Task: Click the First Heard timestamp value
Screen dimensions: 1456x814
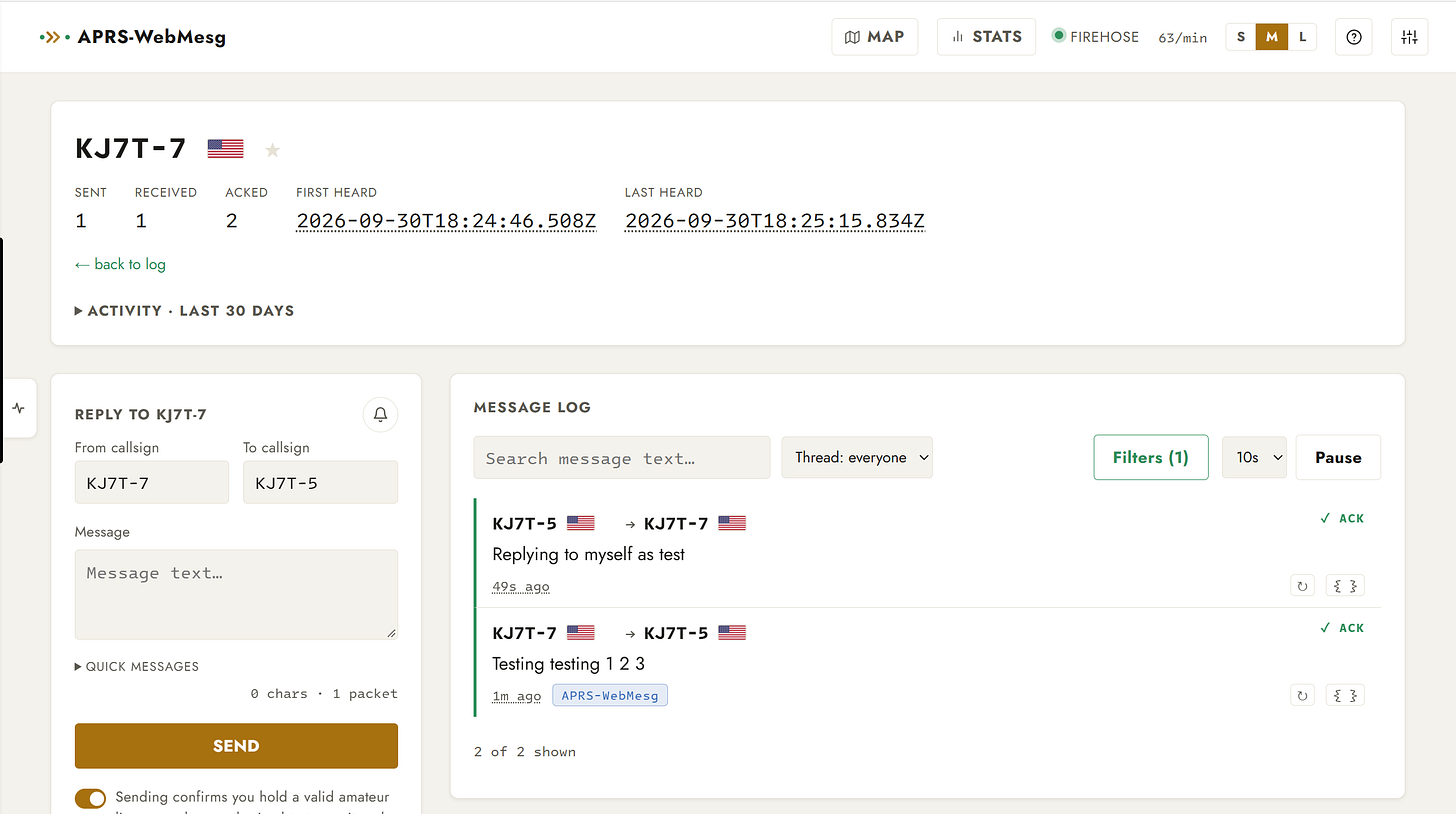Action: (446, 221)
